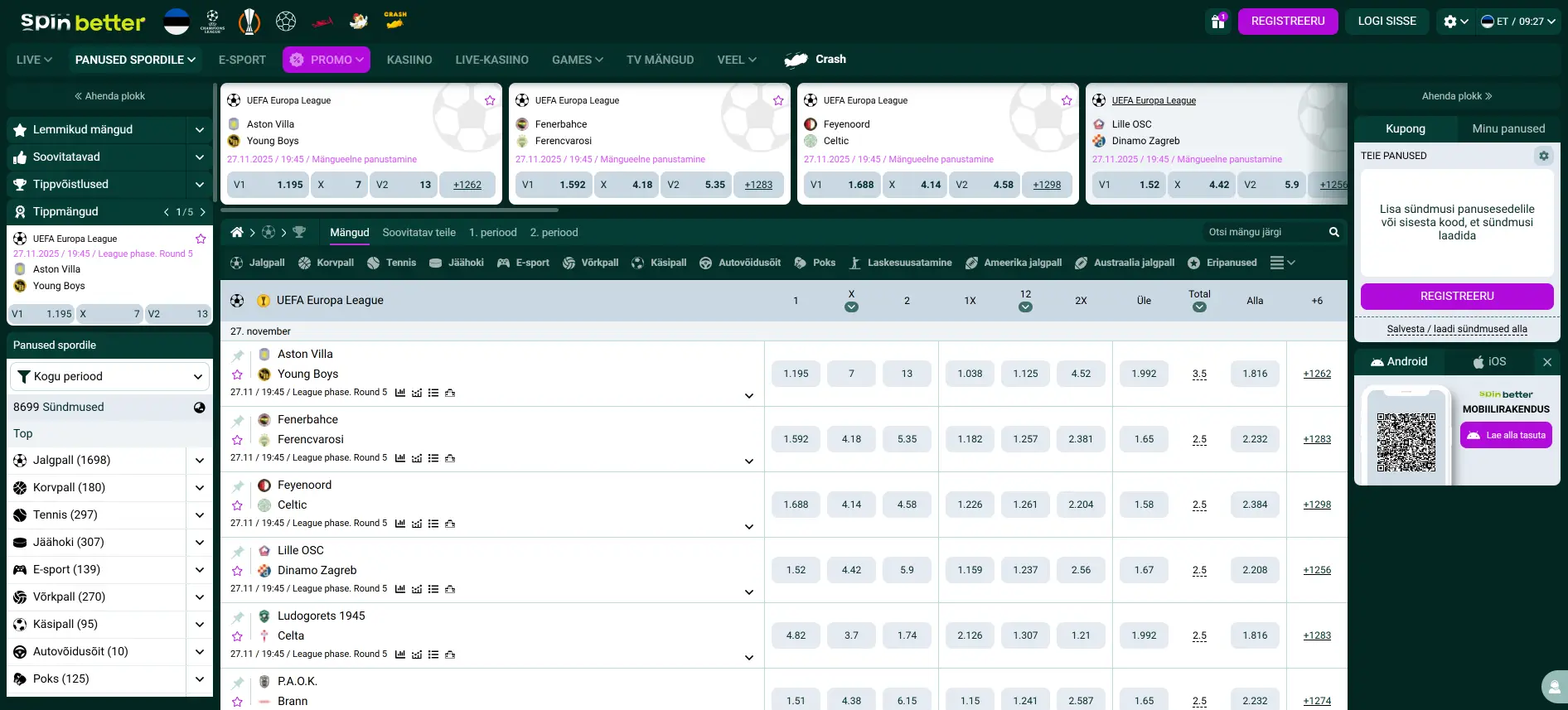This screenshot has height=710, width=1568.
Task: Click Salvesta / laadi sündmused alla link
Action: [1456, 329]
